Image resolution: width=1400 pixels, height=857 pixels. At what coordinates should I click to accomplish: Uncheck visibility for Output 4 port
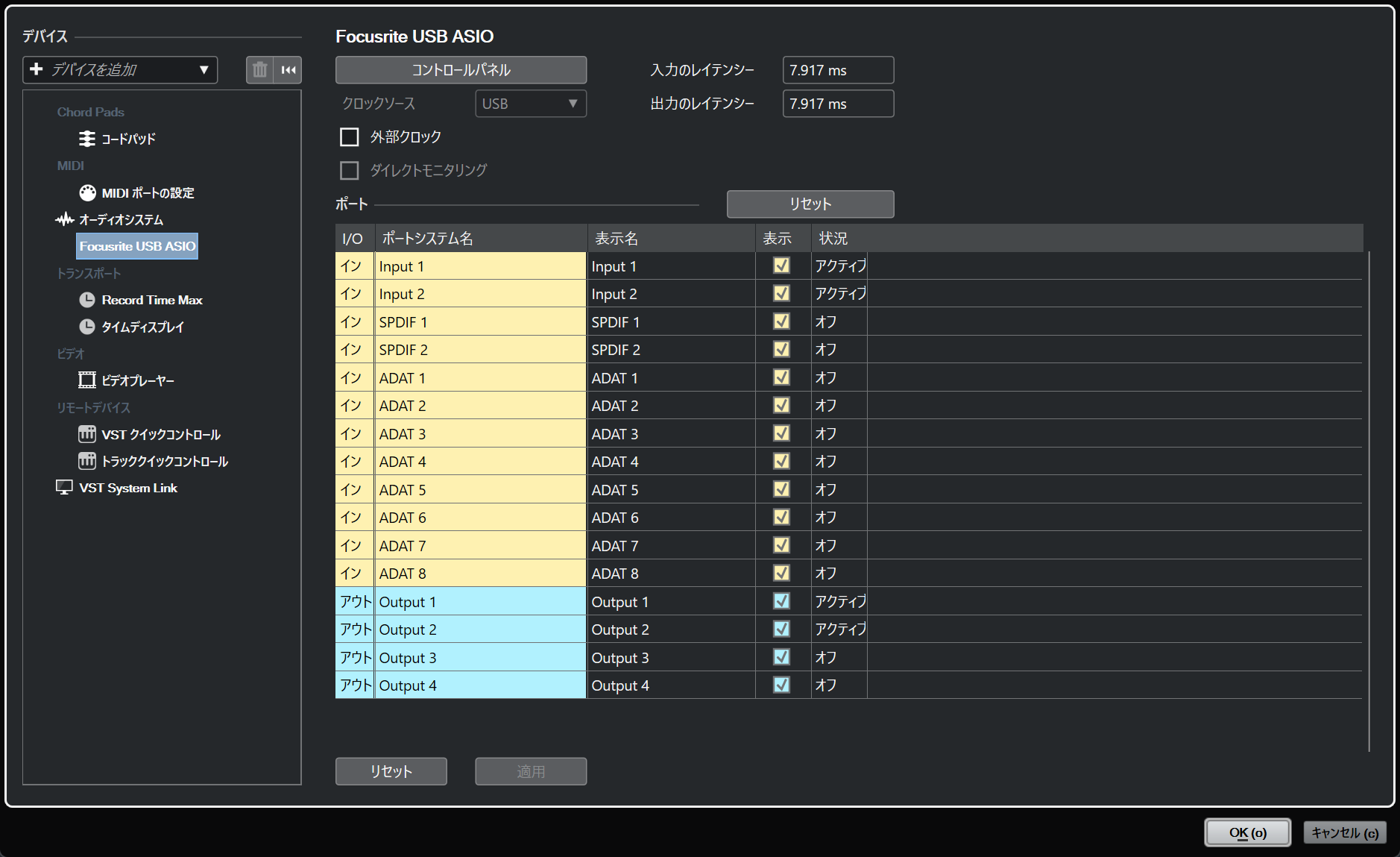781,685
